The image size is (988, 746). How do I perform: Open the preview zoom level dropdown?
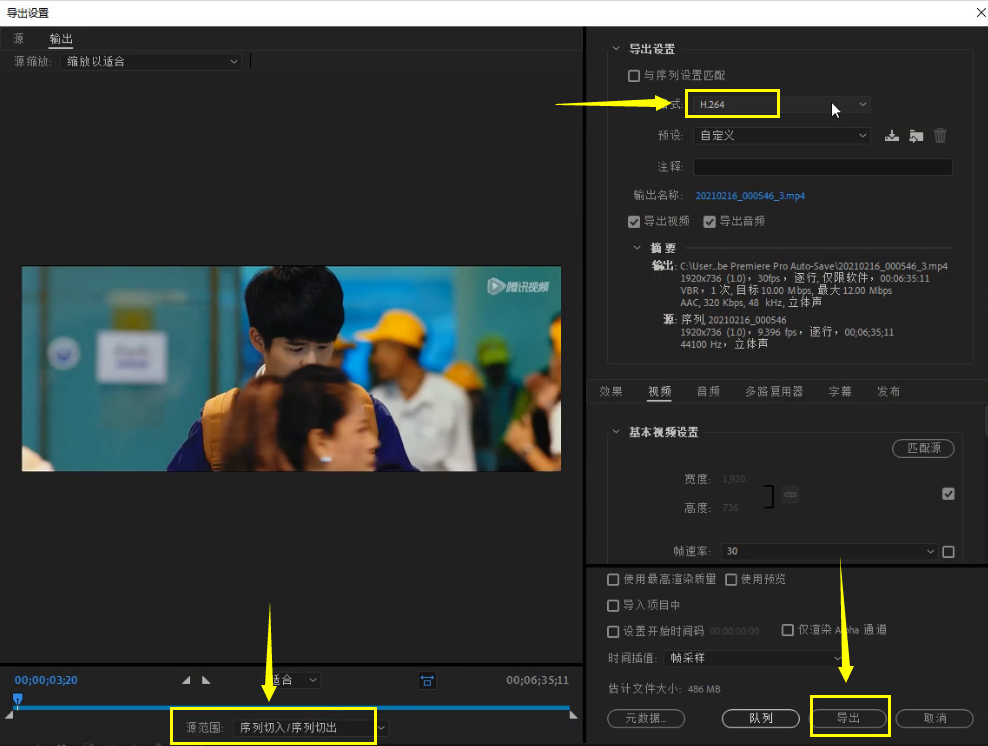(x=292, y=680)
